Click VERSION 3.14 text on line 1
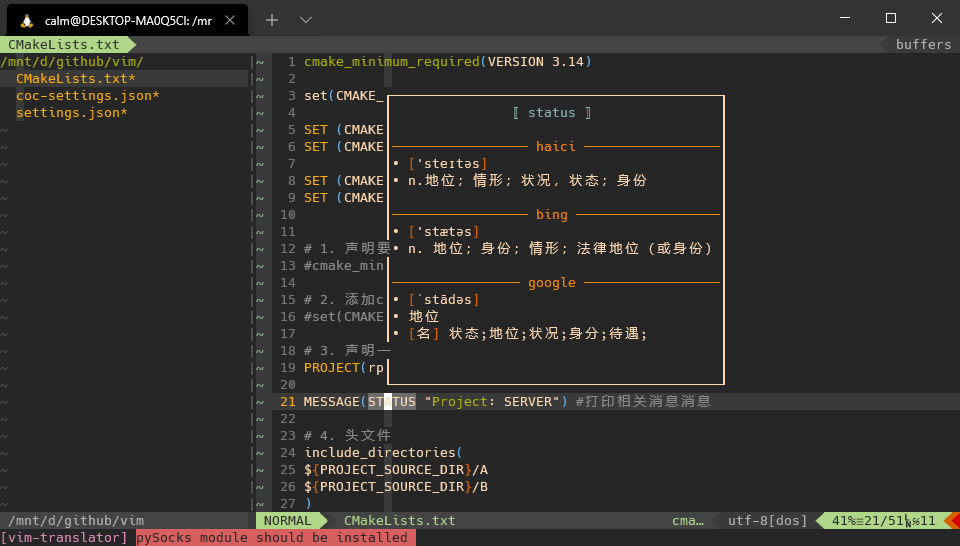 (536, 62)
